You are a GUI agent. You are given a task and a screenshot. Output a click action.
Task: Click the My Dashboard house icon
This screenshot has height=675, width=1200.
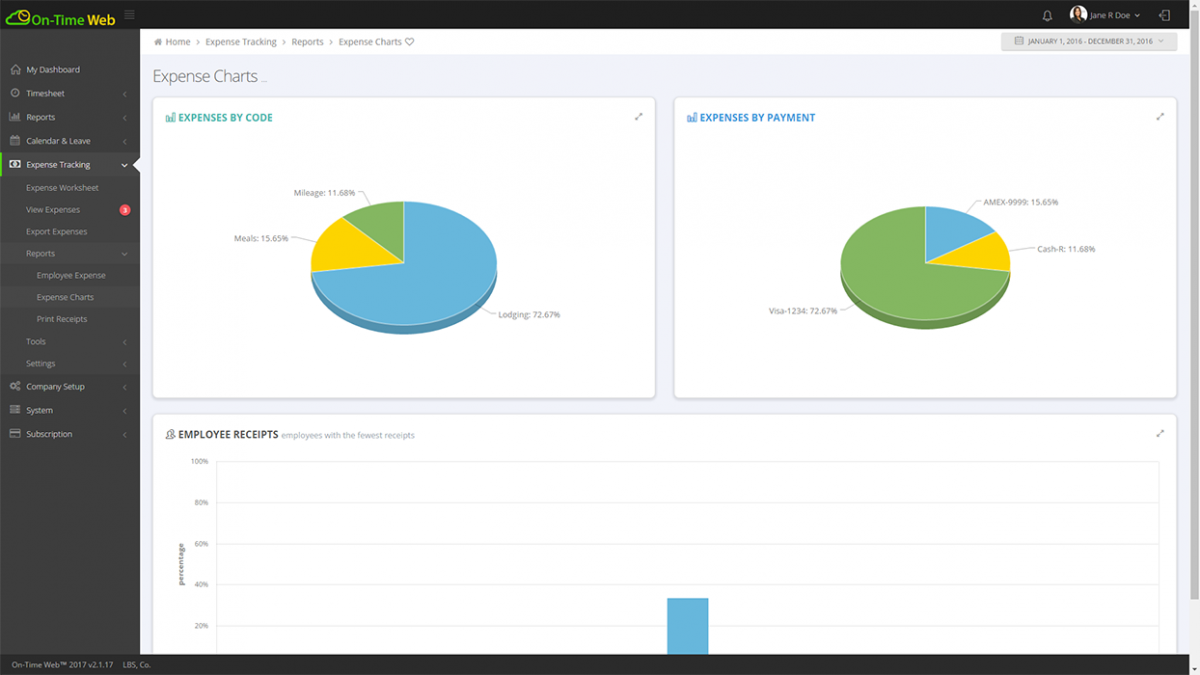tap(15, 70)
